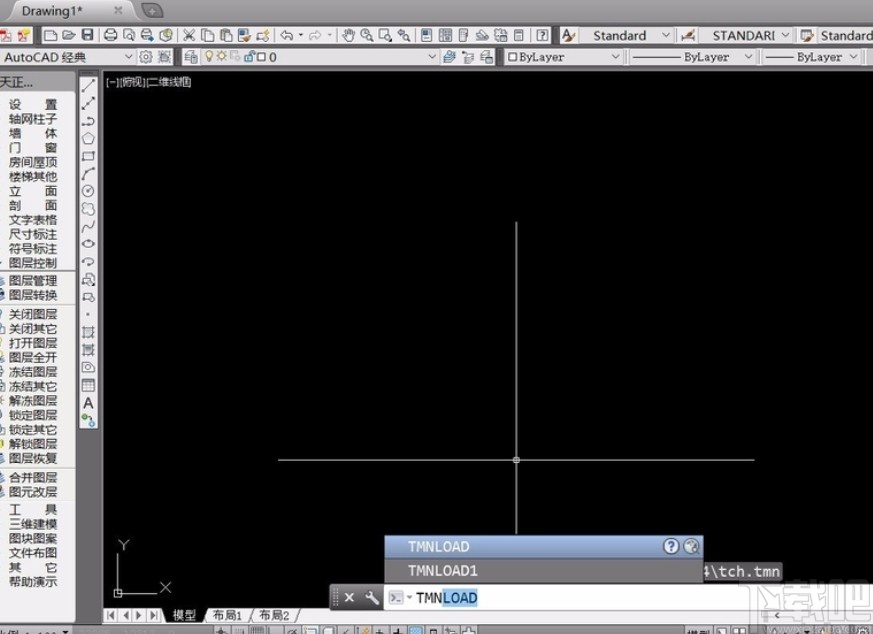This screenshot has width=873, height=634.
Task: Switch to the 布局2 layout tab
Action: (274, 615)
